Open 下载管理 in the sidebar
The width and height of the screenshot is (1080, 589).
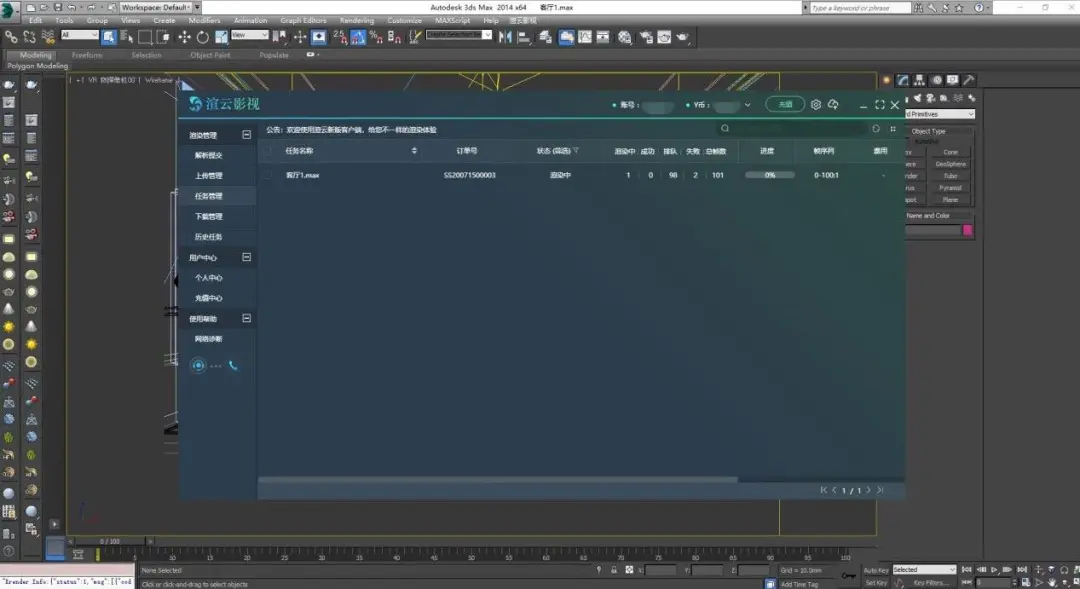pos(208,216)
